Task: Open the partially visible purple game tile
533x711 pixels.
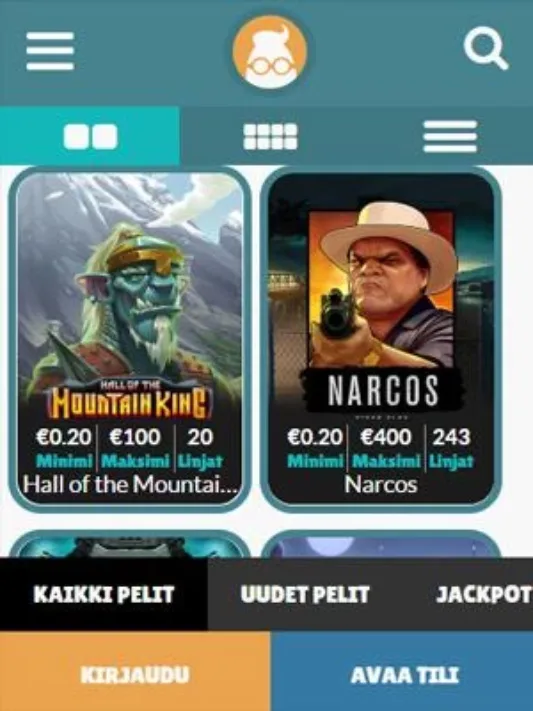Action: point(381,545)
